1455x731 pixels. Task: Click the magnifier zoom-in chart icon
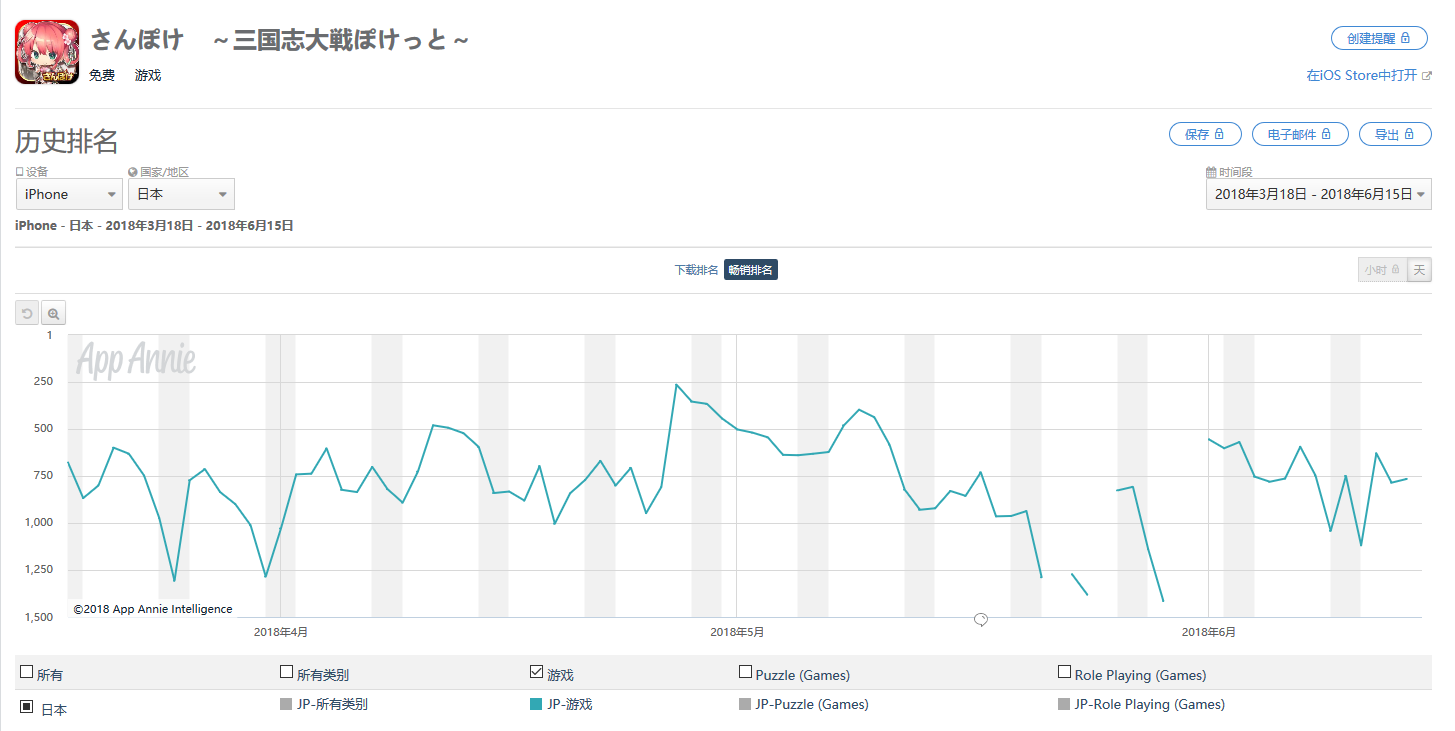pos(54,314)
